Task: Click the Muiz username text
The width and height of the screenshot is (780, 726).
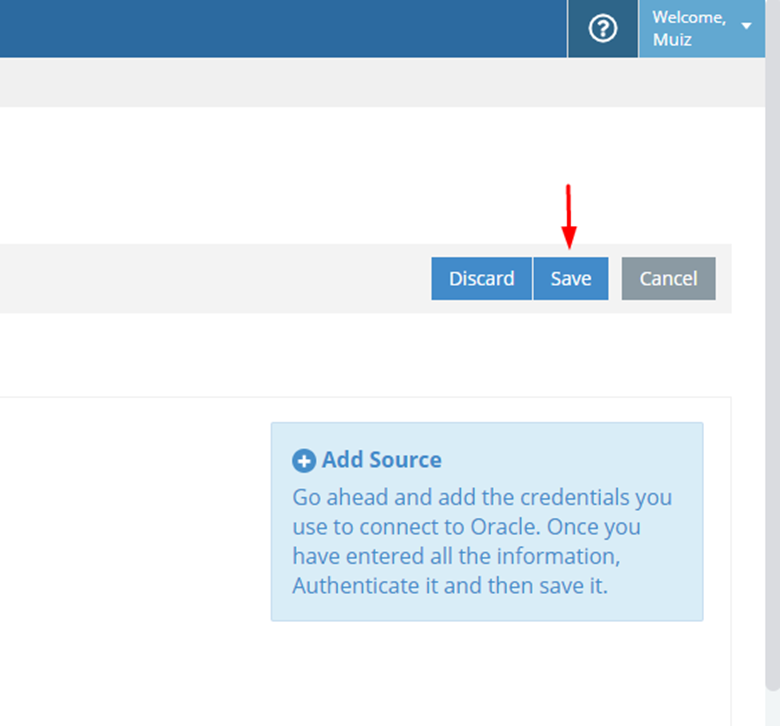Action: pos(672,39)
